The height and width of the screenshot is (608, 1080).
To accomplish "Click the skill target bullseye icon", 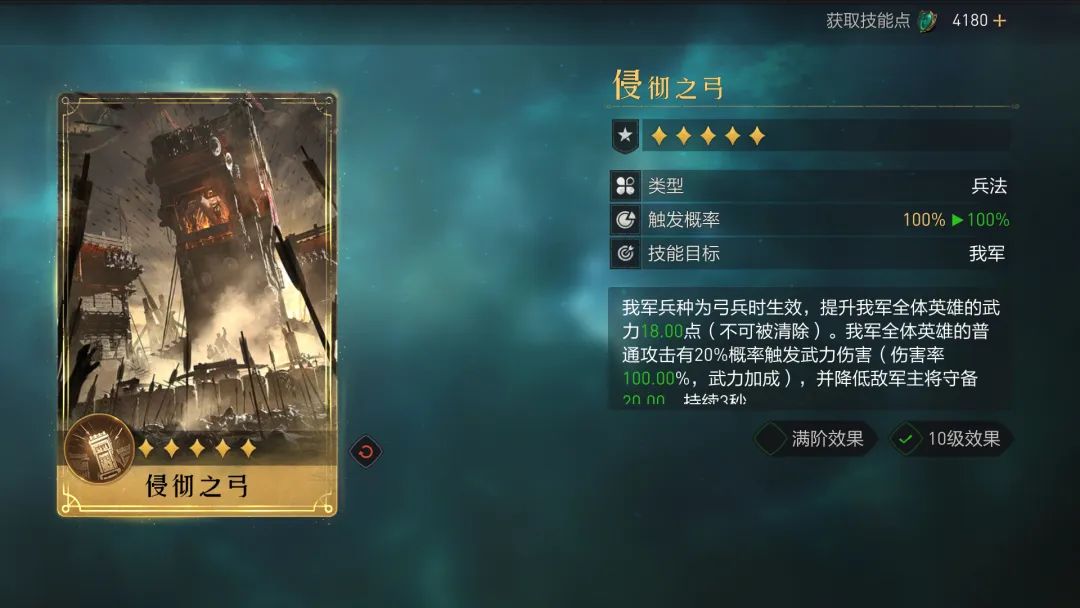I will pos(625,253).
